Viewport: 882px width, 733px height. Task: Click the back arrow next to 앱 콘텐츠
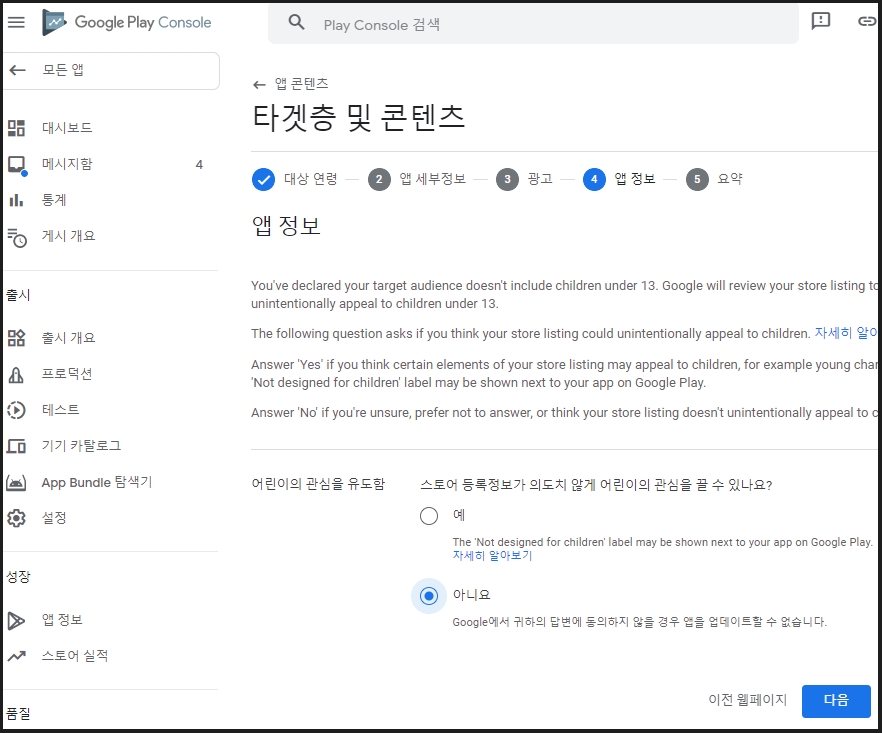tap(259, 85)
